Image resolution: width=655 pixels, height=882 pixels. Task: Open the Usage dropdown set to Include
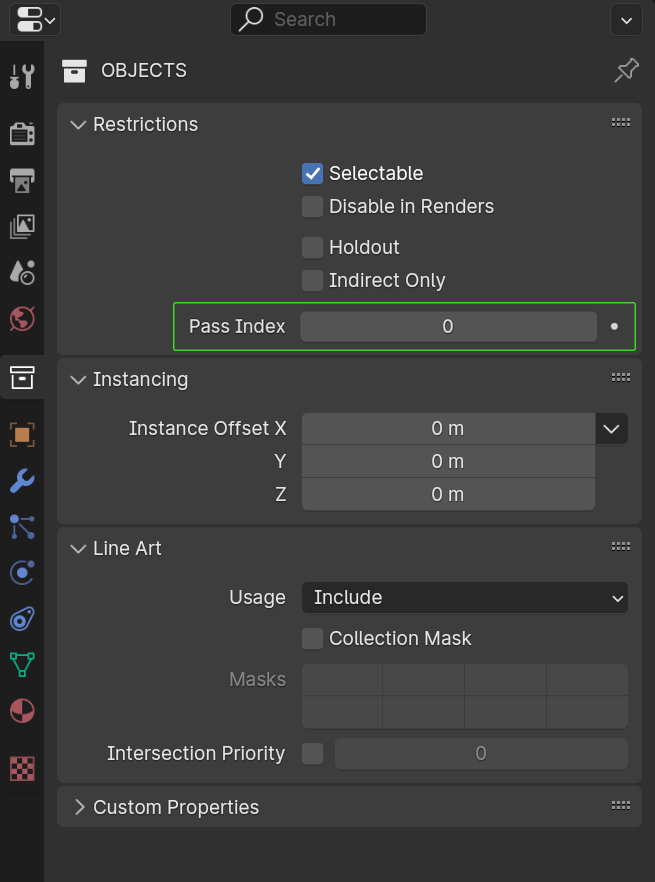(x=465, y=597)
